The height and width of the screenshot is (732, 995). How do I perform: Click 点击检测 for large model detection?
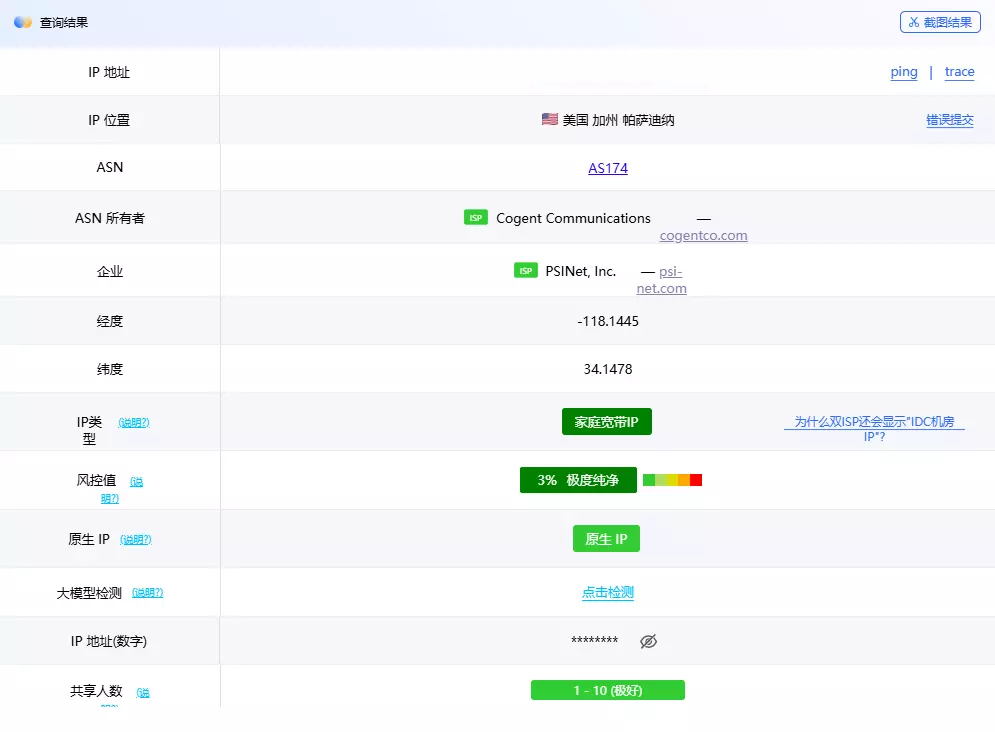point(608,592)
